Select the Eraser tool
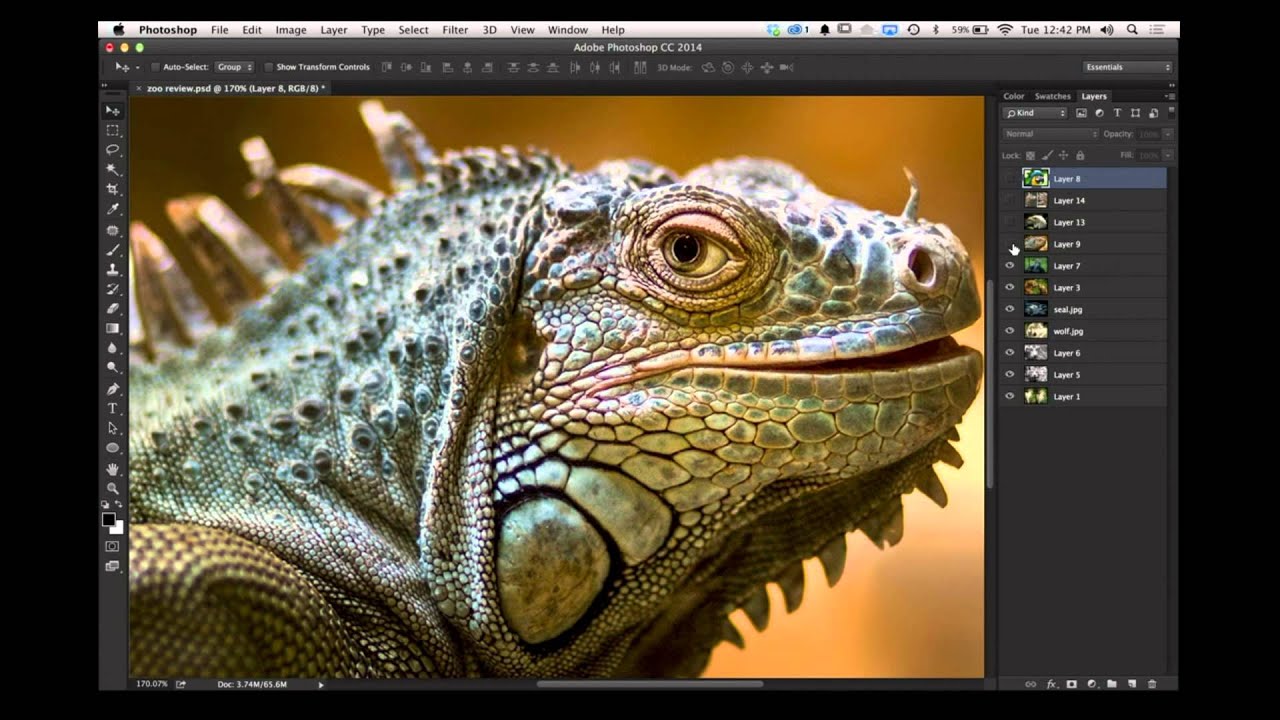 pos(112,309)
